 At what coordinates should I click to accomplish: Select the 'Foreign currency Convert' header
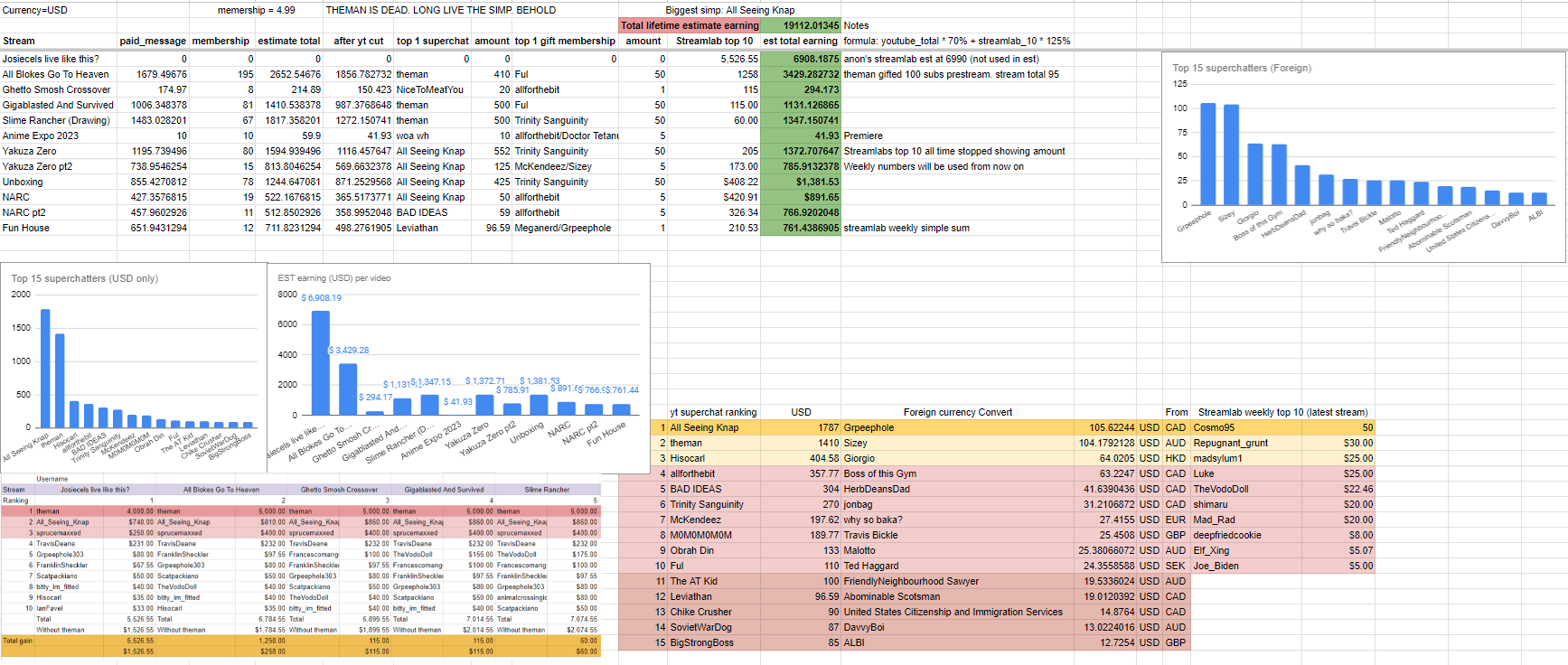coord(958,412)
